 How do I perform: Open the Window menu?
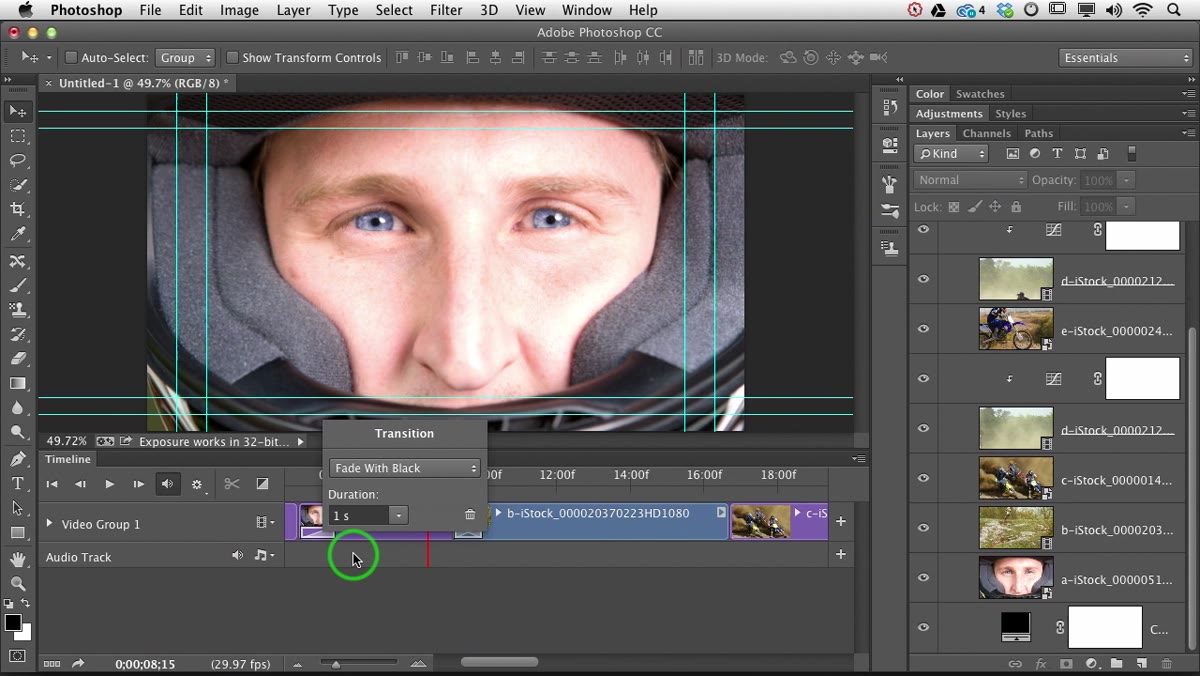pos(587,10)
